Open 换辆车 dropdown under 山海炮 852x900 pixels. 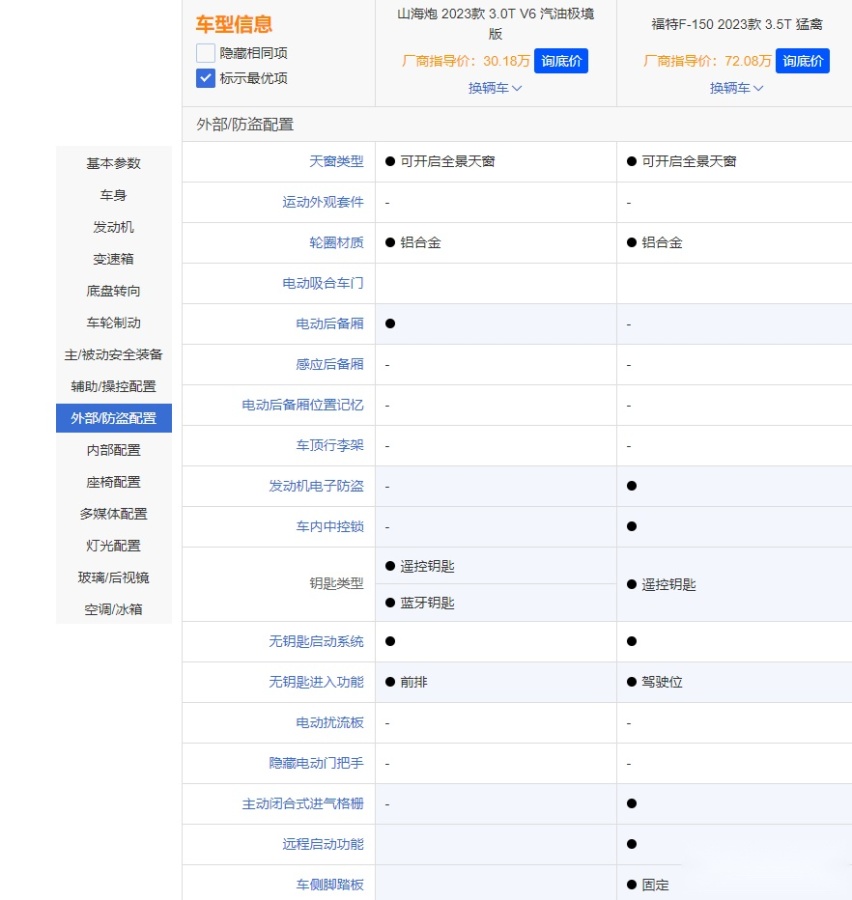tap(495, 88)
